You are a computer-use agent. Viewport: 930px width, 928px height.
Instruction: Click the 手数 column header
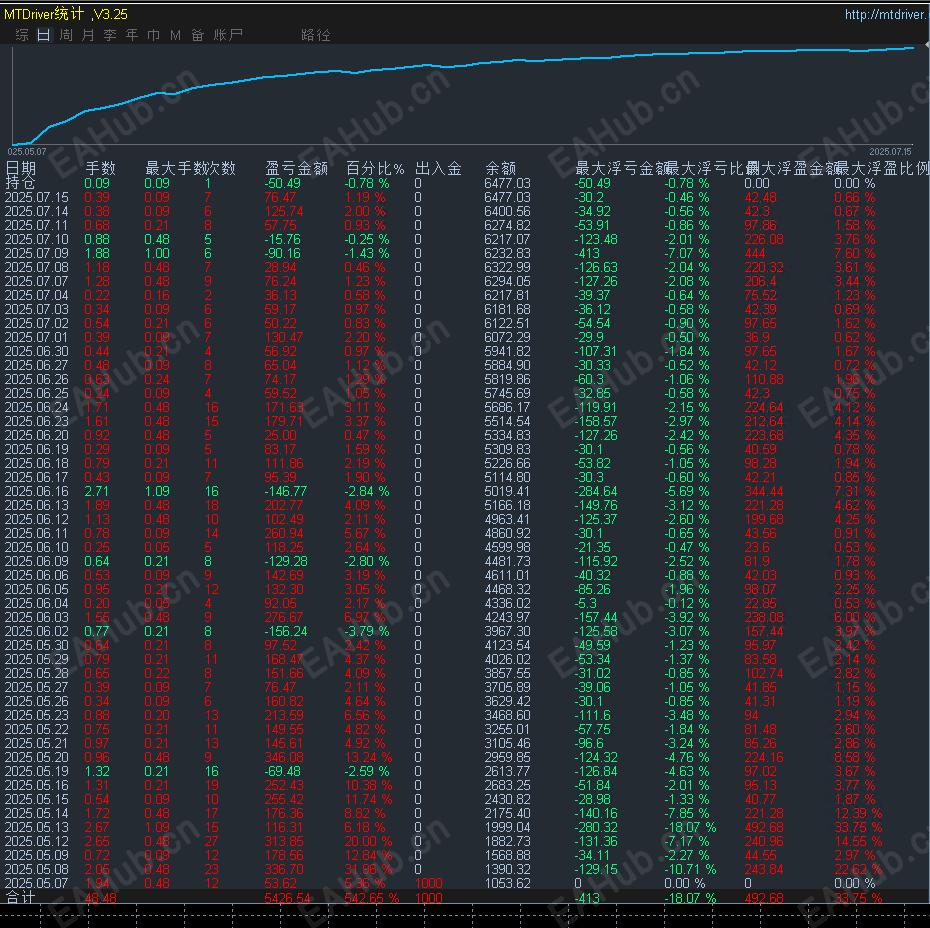click(x=100, y=168)
